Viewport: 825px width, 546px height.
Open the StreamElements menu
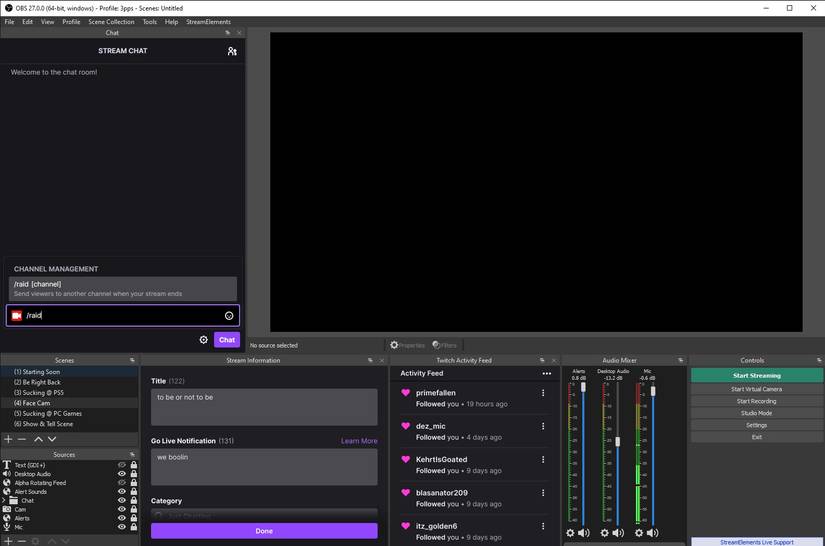(x=208, y=21)
